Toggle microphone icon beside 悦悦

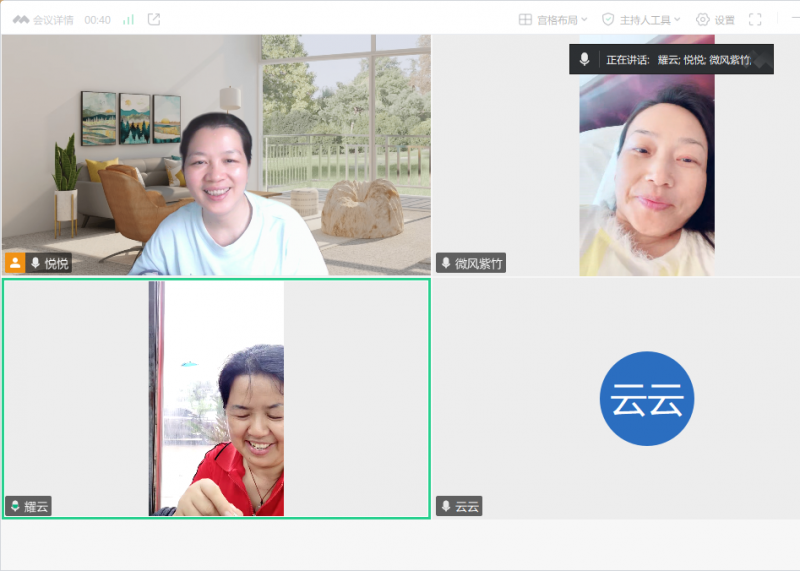(x=35, y=263)
